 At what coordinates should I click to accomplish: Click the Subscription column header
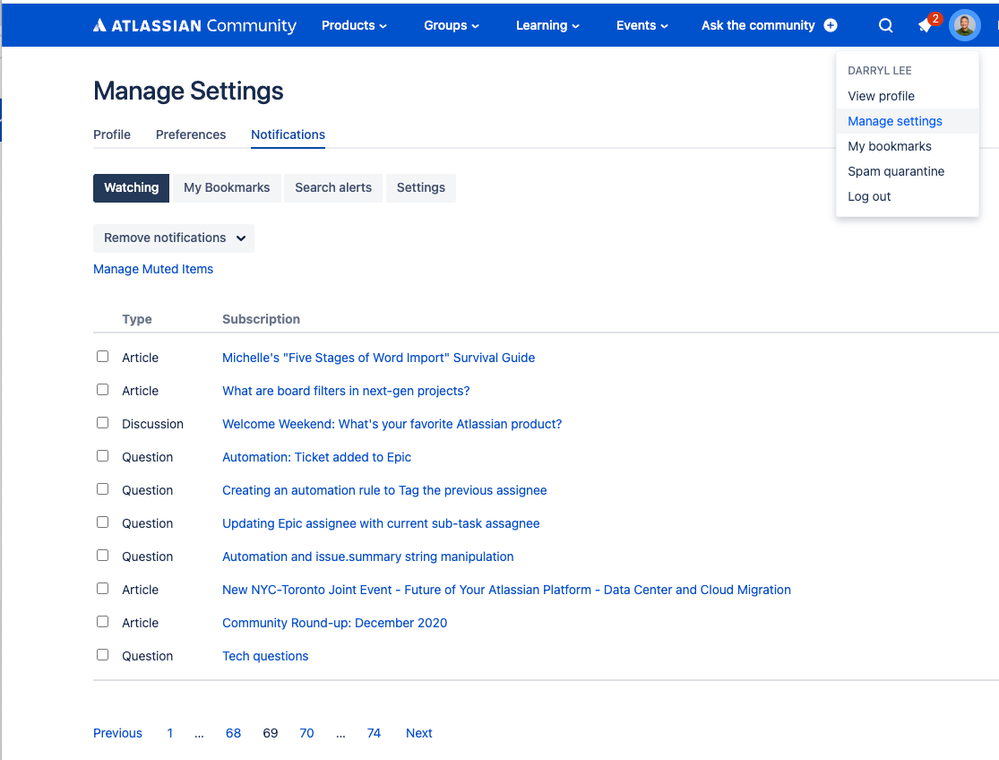coord(261,319)
